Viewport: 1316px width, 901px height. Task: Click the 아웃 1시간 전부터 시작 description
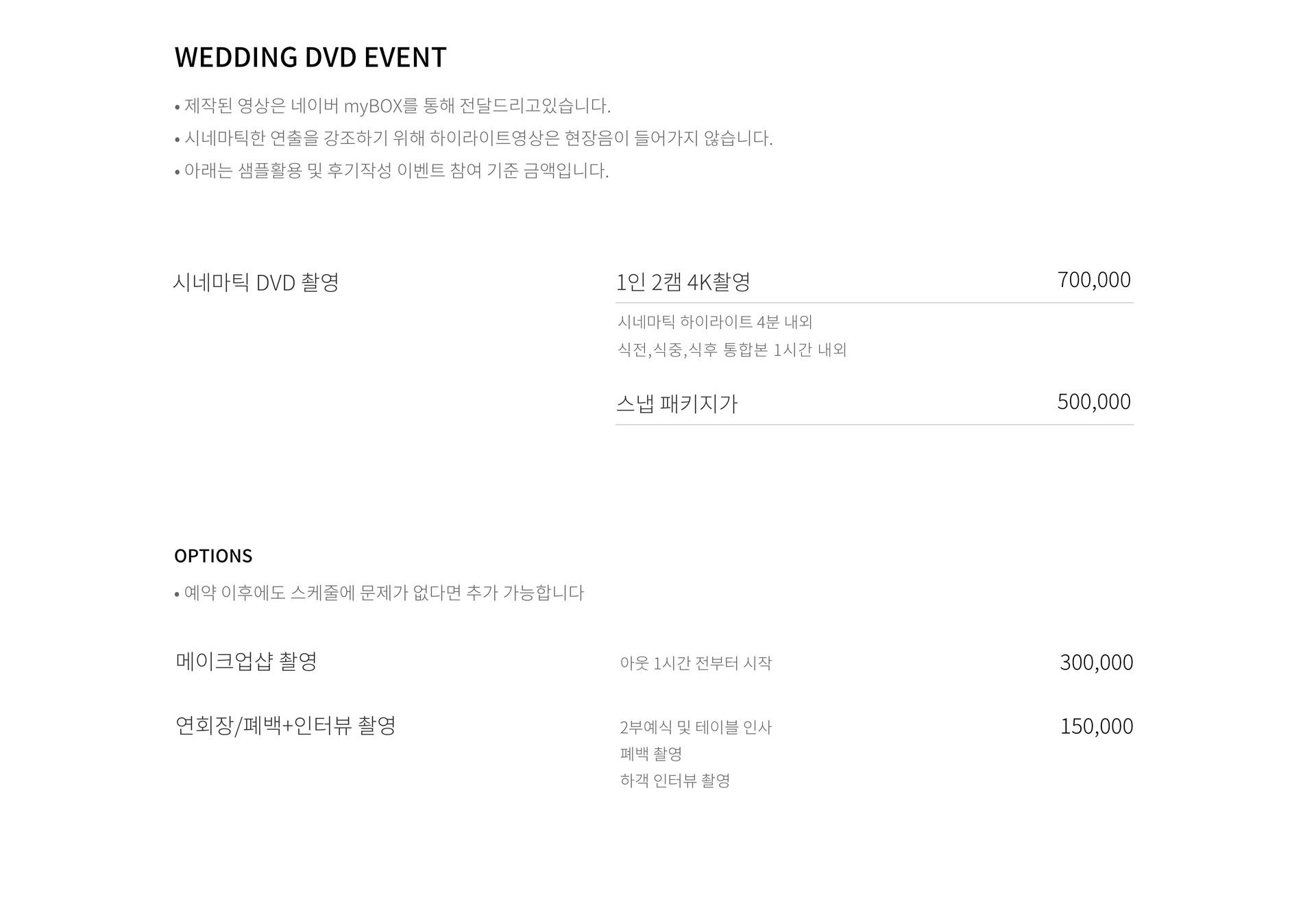(695, 663)
